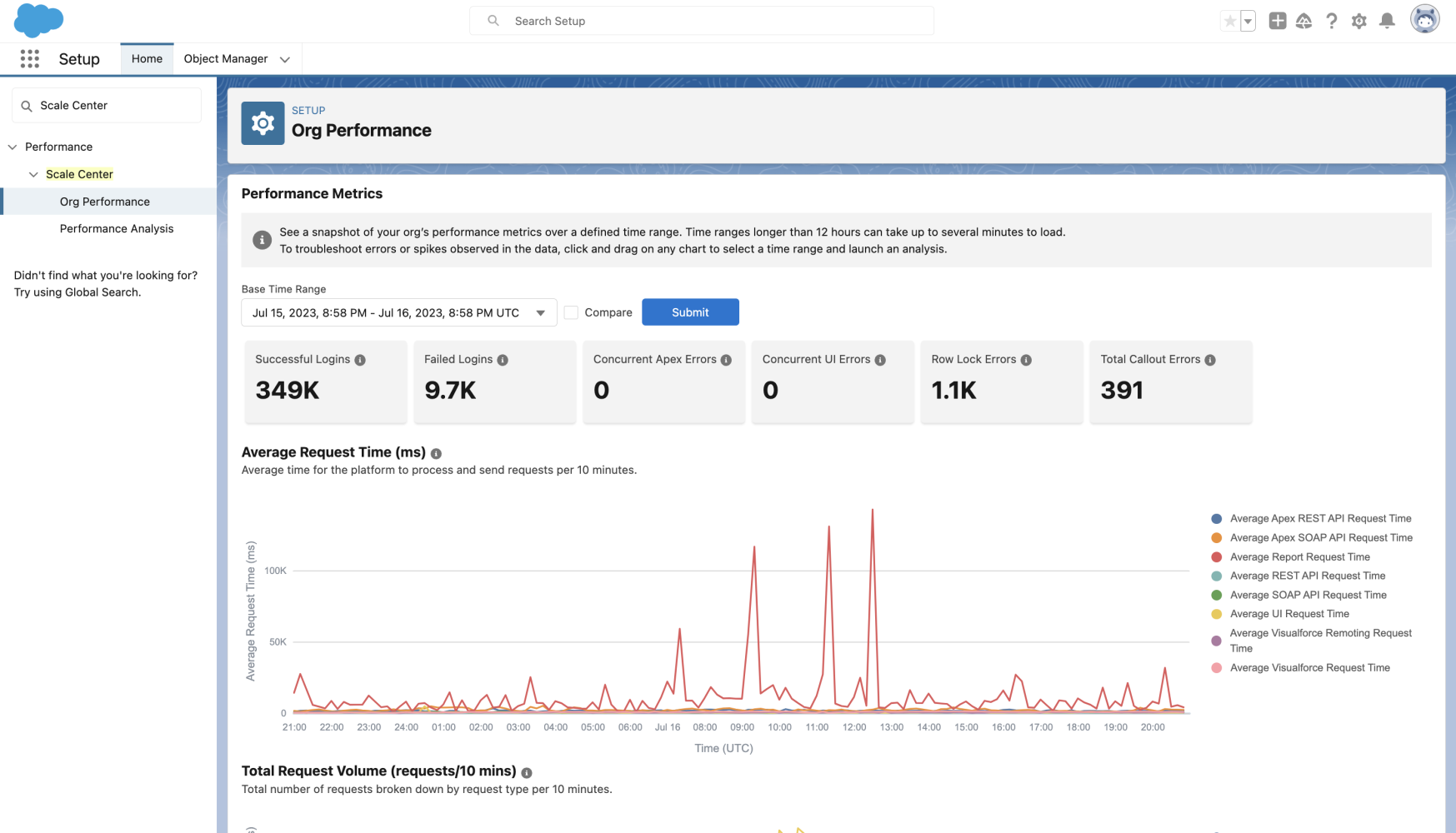Viewport: 1456px width, 833px height.
Task: Click the Submit button
Action: coord(690,312)
